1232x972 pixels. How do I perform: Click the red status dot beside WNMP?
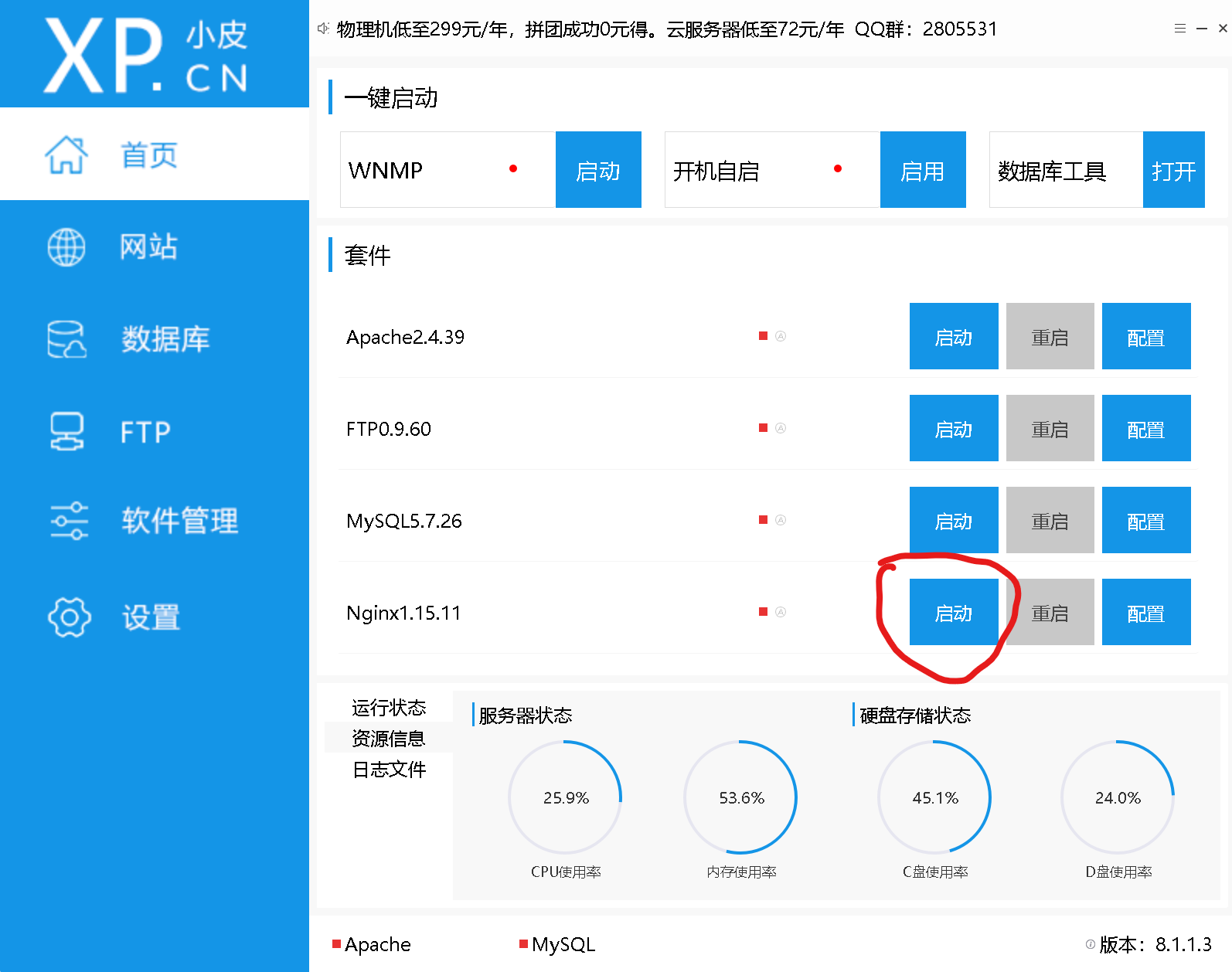tap(513, 168)
